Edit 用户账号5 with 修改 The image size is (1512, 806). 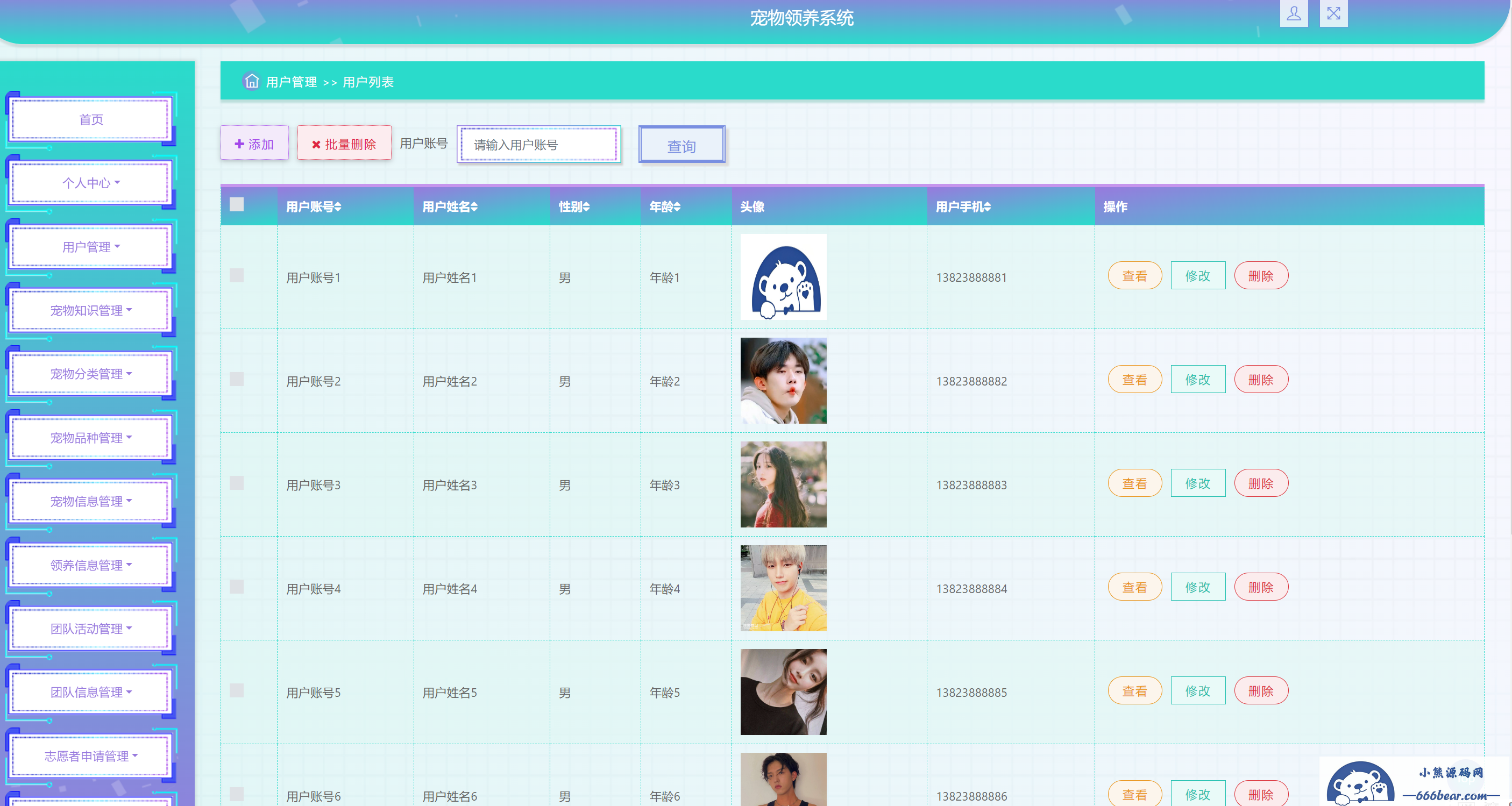pyautogui.click(x=1198, y=691)
